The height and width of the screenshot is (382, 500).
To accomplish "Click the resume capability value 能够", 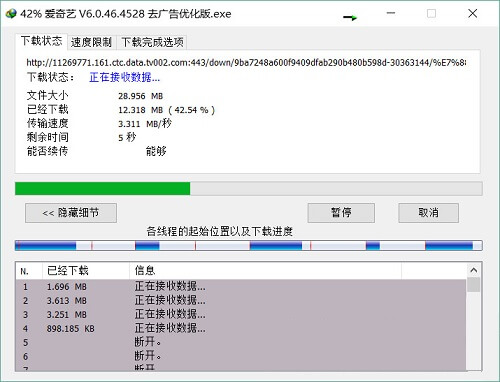I will (156, 151).
